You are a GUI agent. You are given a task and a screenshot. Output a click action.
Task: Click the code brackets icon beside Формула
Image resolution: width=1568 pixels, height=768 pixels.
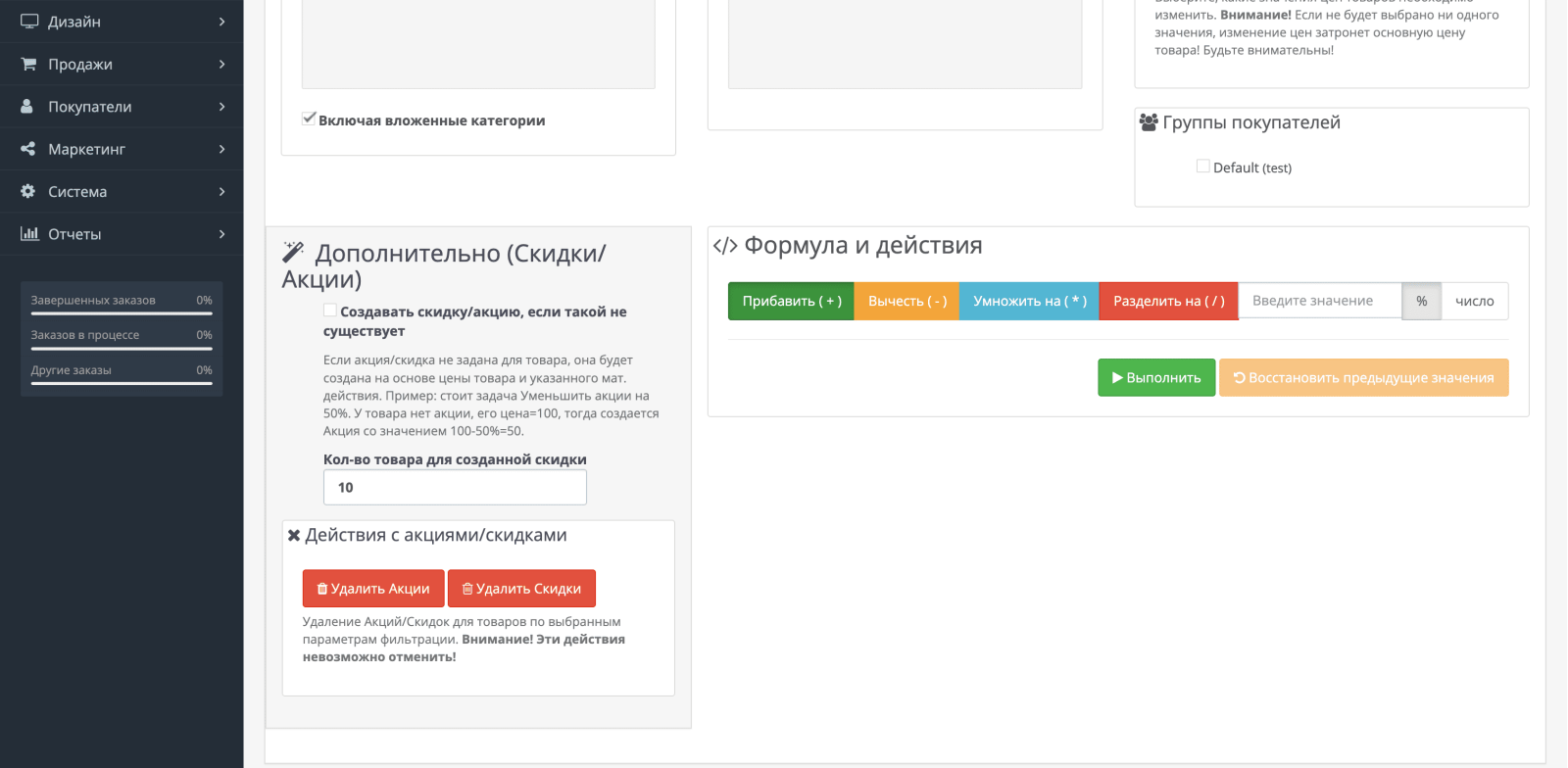(x=725, y=246)
